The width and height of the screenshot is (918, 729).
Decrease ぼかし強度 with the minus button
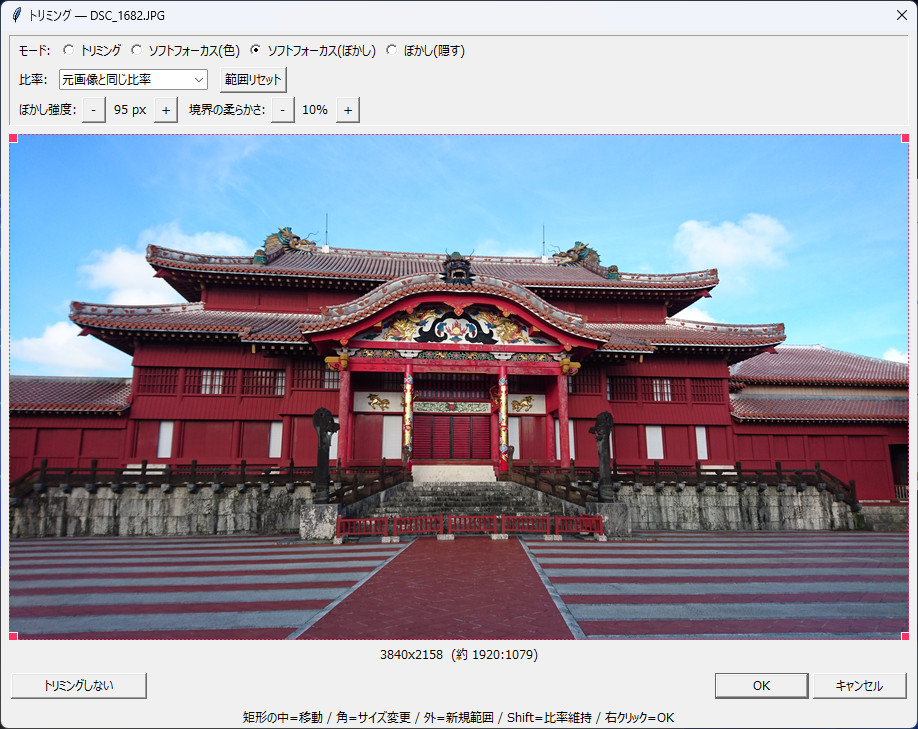(x=94, y=110)
